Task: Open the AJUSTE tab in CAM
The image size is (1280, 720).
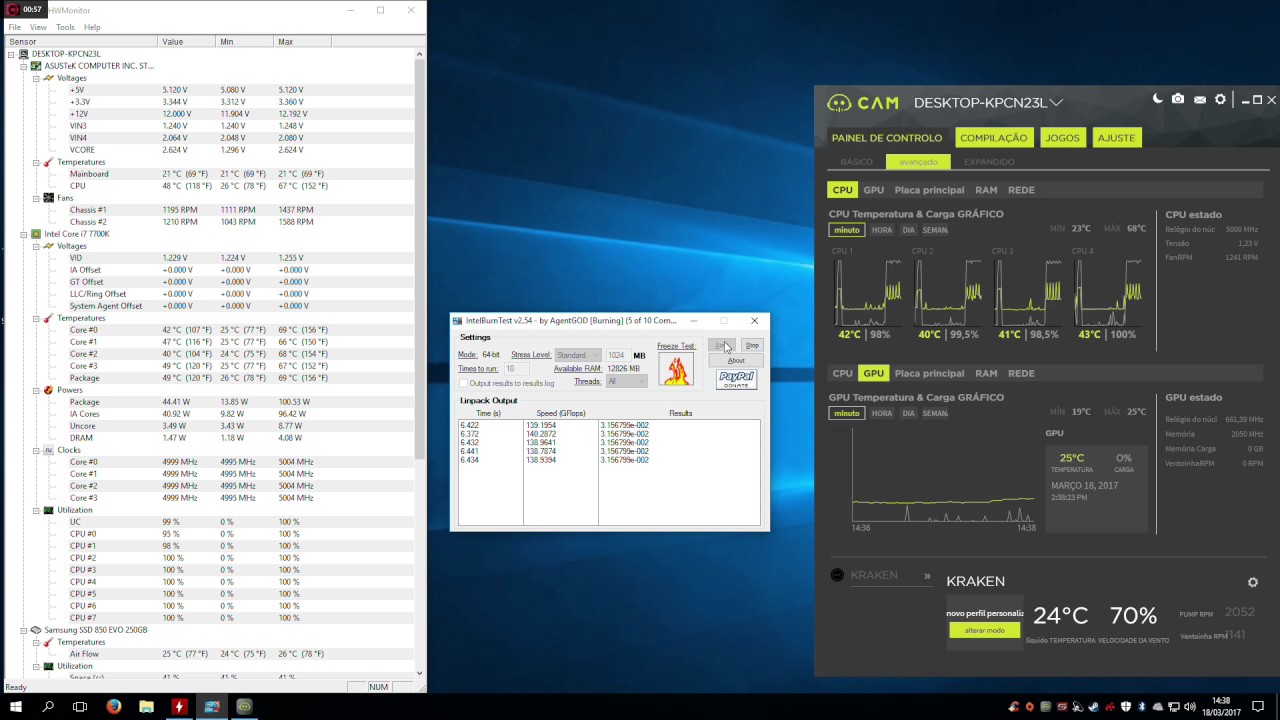Action: tap(1116, 138)
